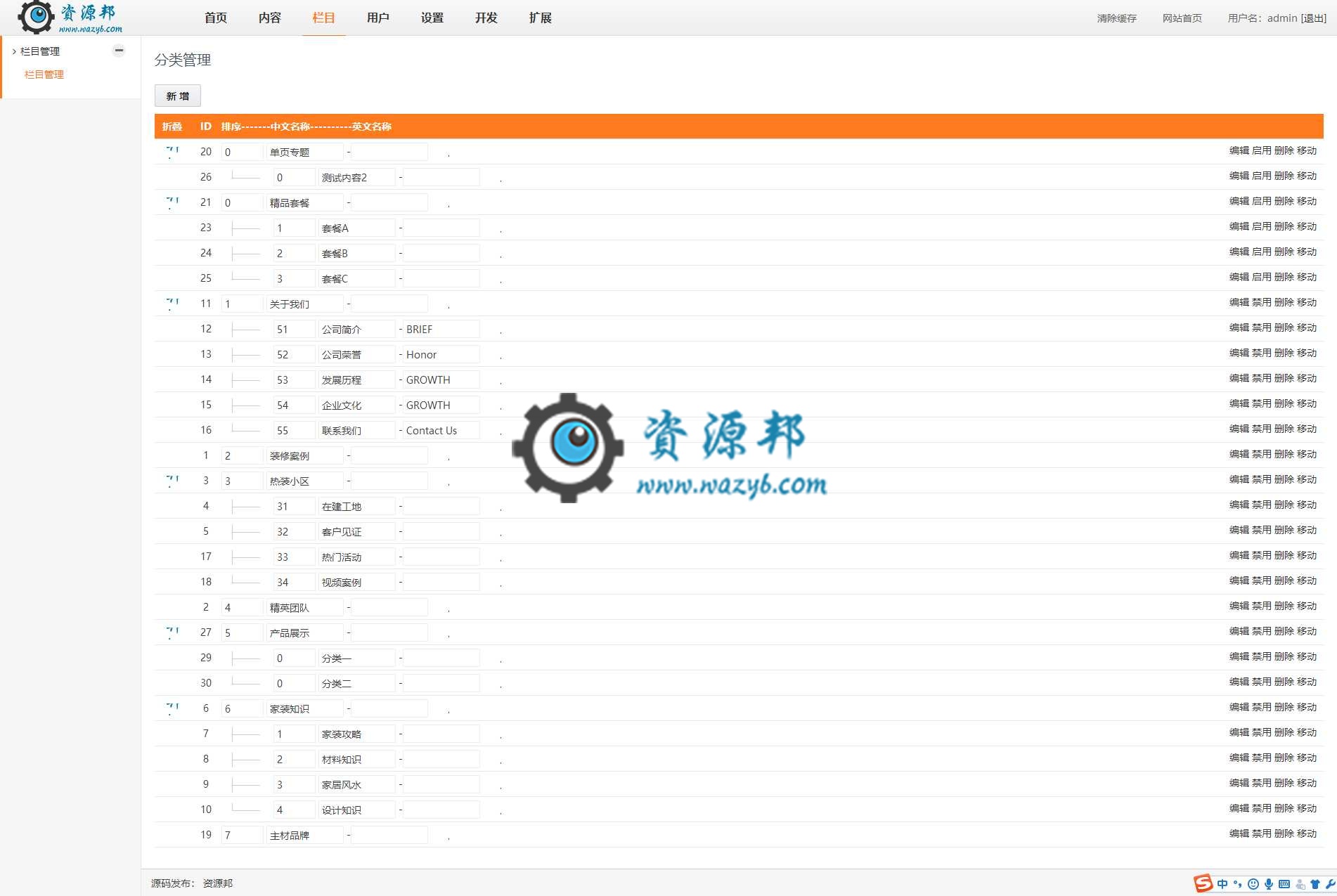Click Sogou account login person icon

[1300, 884]
